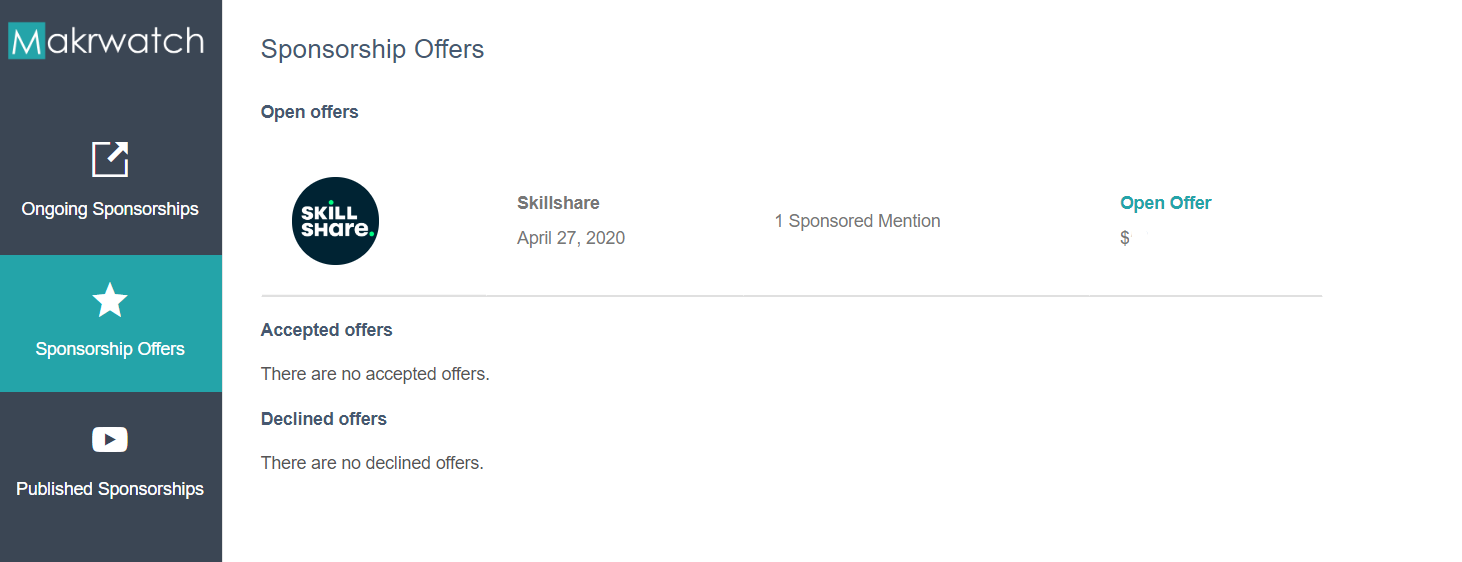
Task: Click the Accepted offers section heading
Action: pyautogui.click(x=326, y=330)
